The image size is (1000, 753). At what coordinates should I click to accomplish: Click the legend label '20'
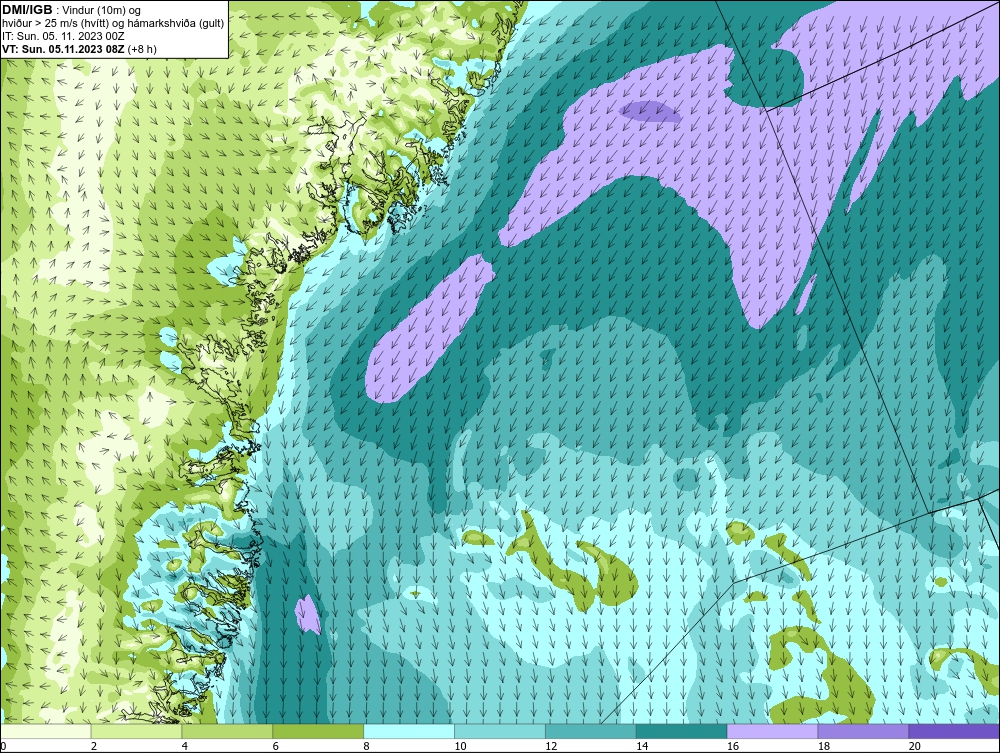(x=914, y=746)
